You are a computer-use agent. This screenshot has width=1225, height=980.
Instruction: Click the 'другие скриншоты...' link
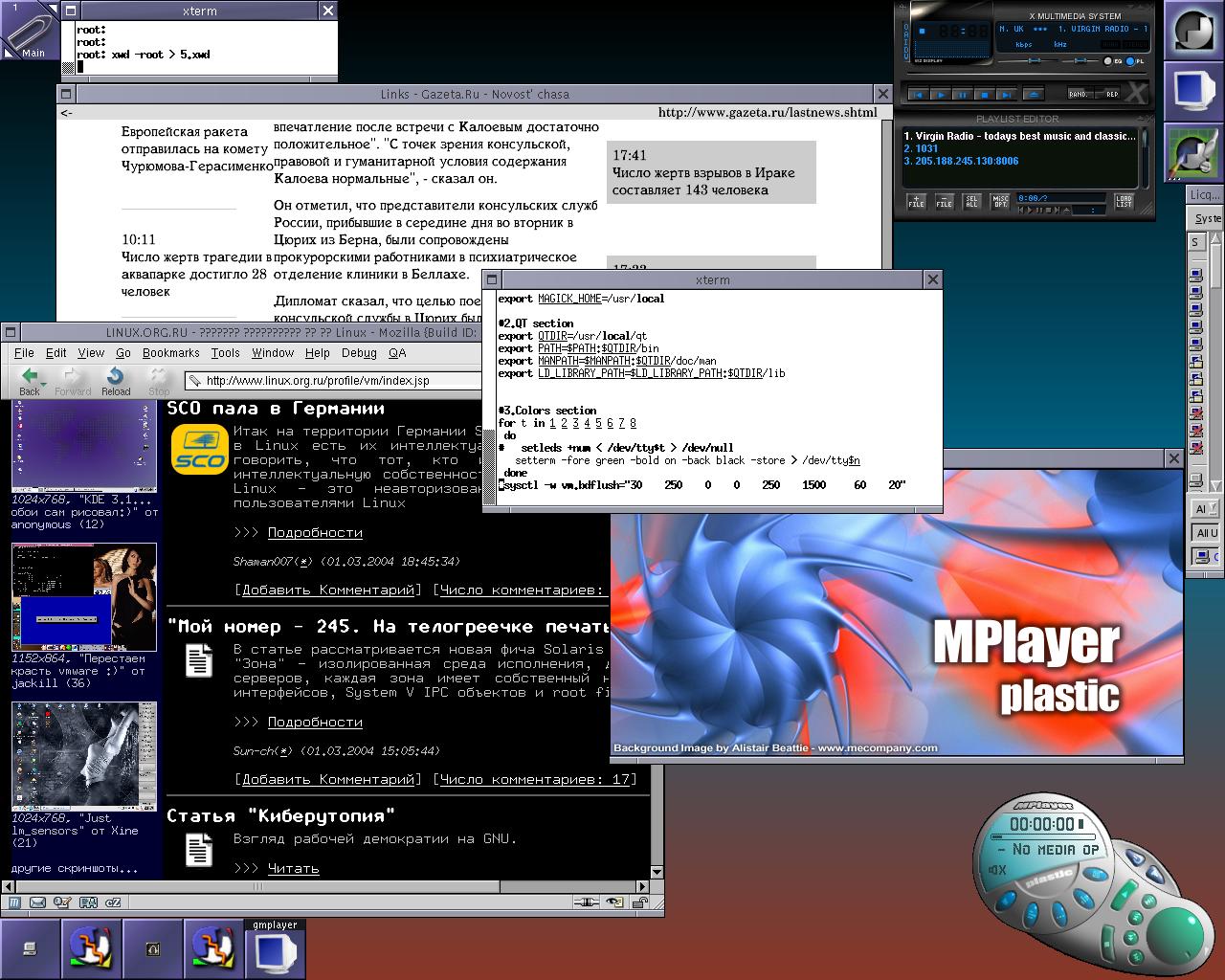[75, 869]
